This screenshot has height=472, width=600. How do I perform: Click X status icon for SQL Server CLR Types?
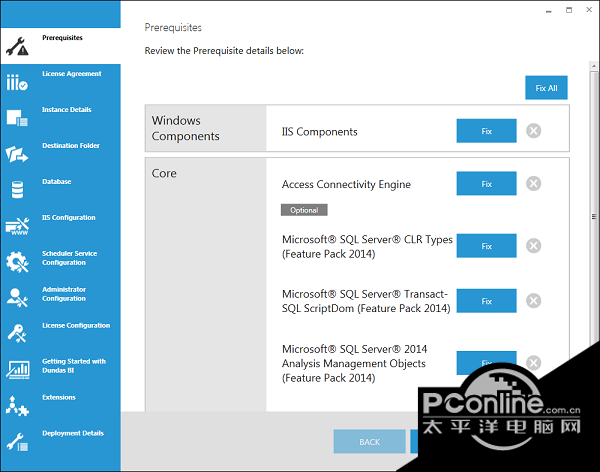(x=533, y=245)
